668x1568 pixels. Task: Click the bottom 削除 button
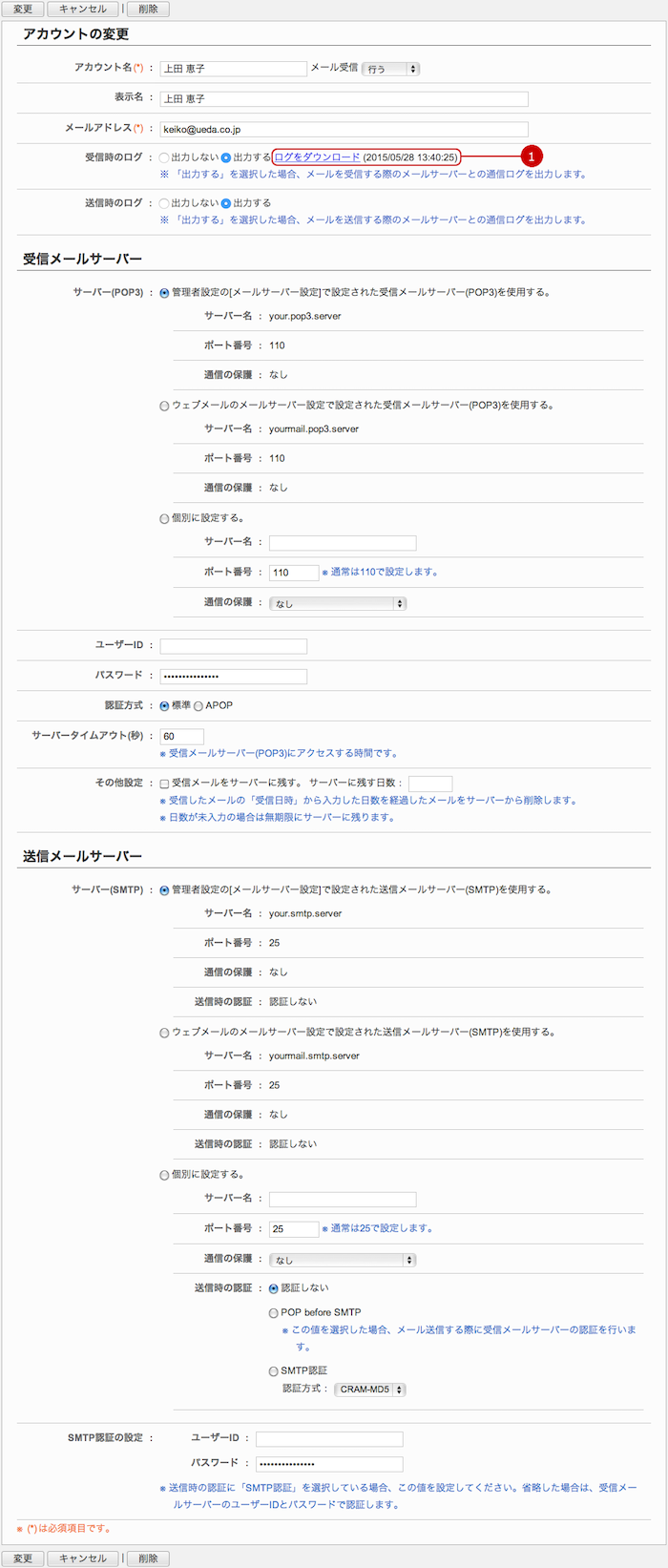pyautogui.click(x=148, y=1558)
